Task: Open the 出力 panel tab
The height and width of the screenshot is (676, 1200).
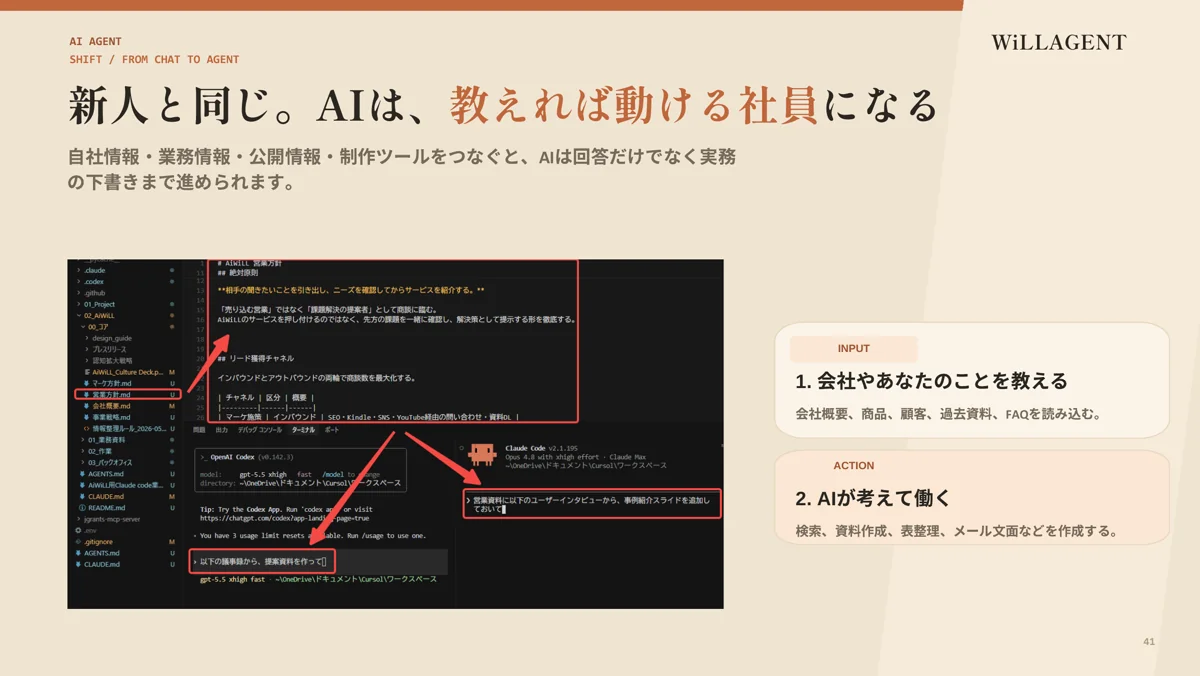Action: point(222,430)
